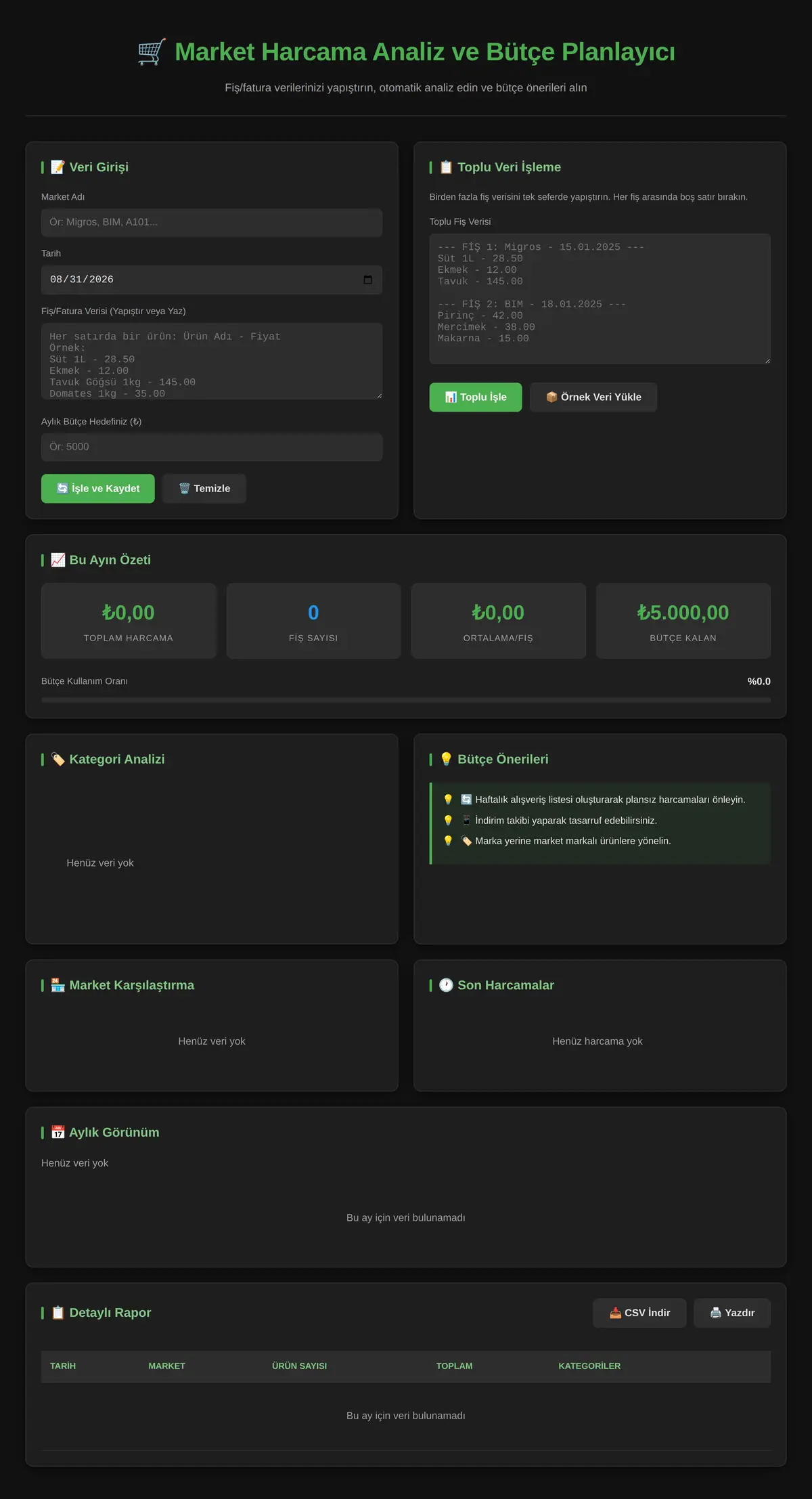Image resolution: width=812 pixels, height=1499 pixels.
Task: Click the clipboard icon beside Toplu Veri İşleme
Action: [446, 167]
